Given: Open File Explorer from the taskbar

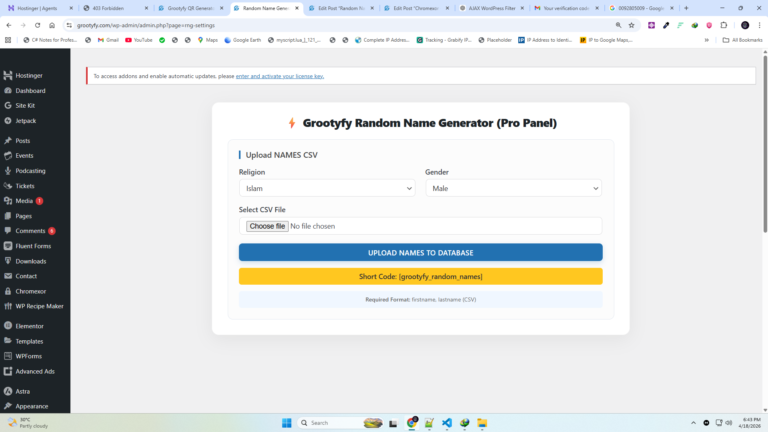Looking at the screenshot, I should [x=482, y=423].
